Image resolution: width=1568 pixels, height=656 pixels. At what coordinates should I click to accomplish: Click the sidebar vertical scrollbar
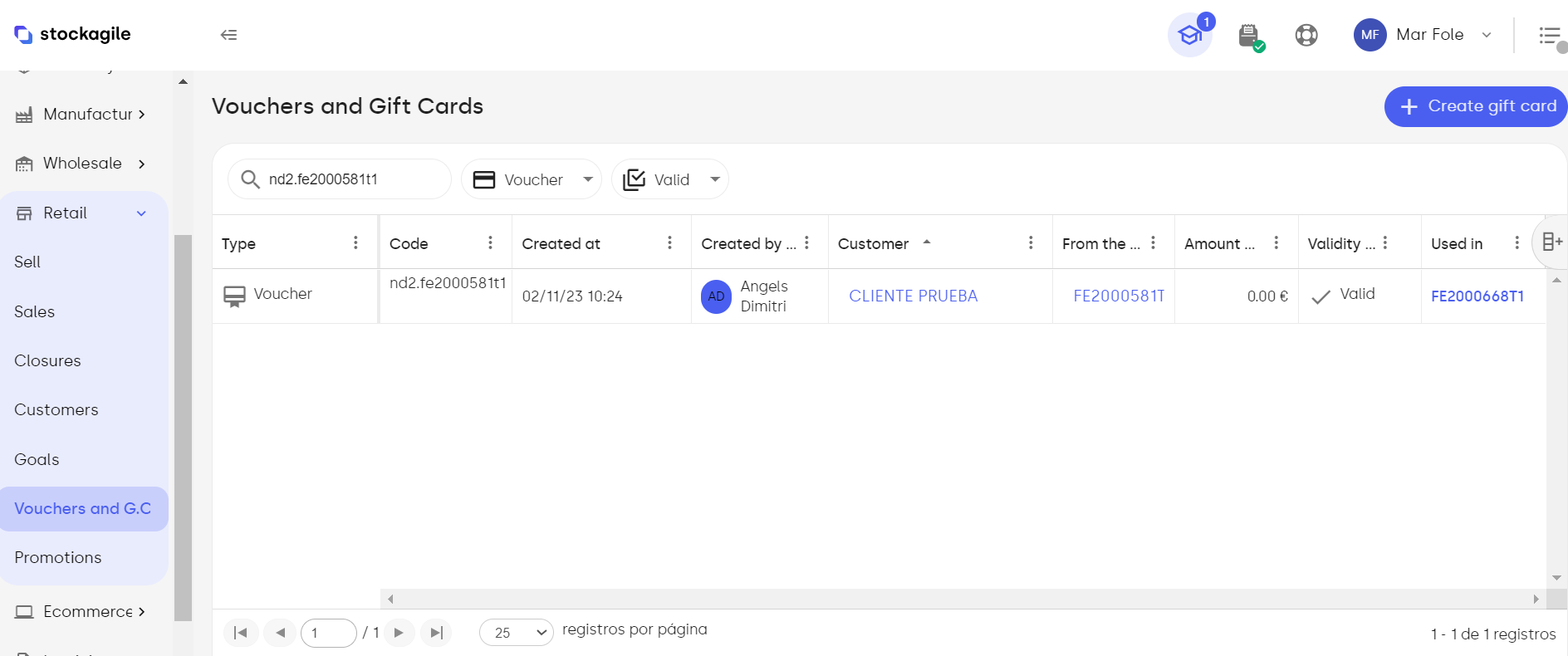183,428
